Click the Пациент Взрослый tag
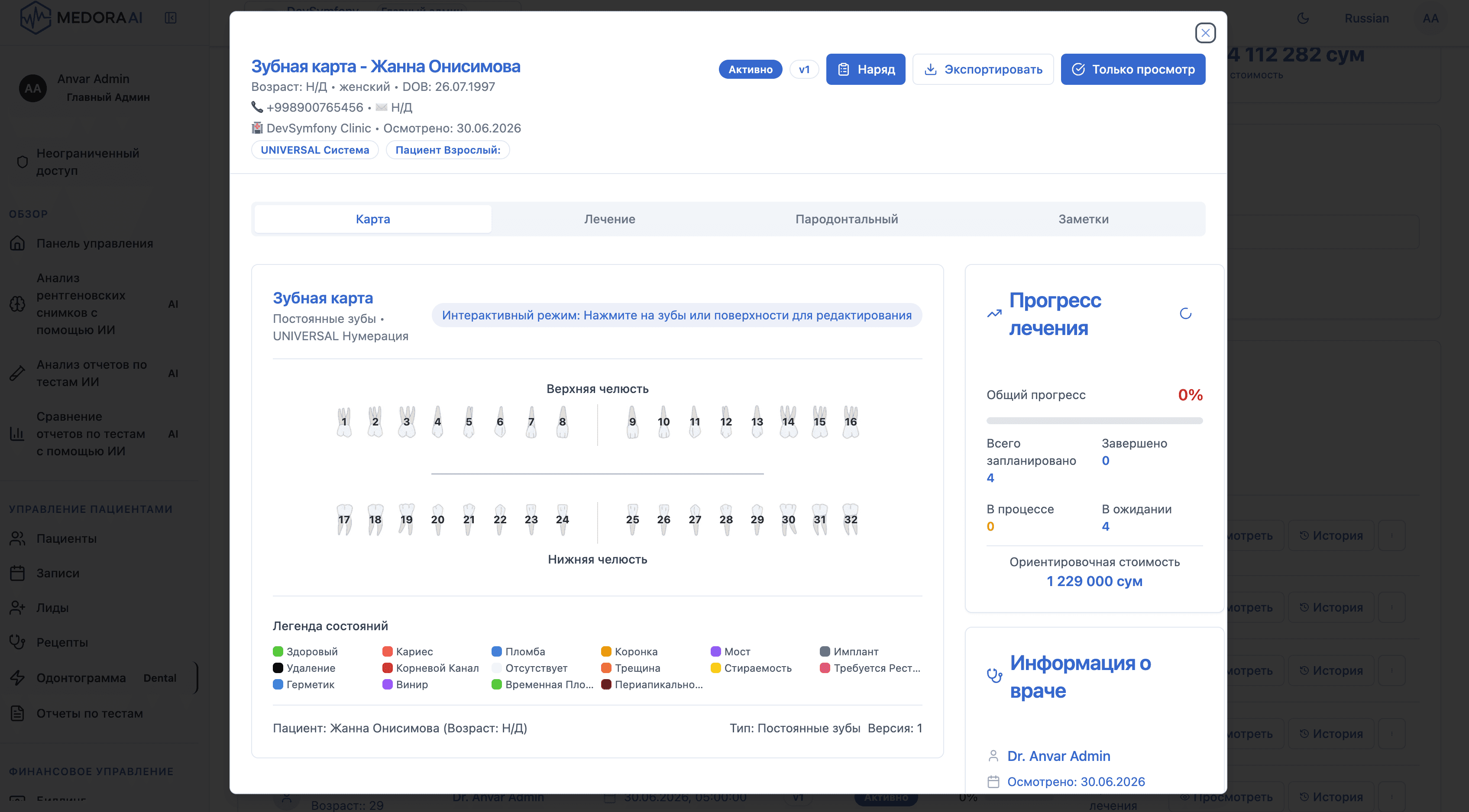1469x812 pixels. point(448,150)
